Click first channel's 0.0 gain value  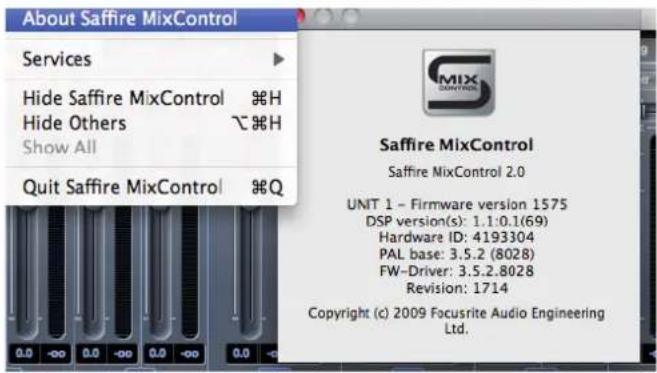[24, 353]
